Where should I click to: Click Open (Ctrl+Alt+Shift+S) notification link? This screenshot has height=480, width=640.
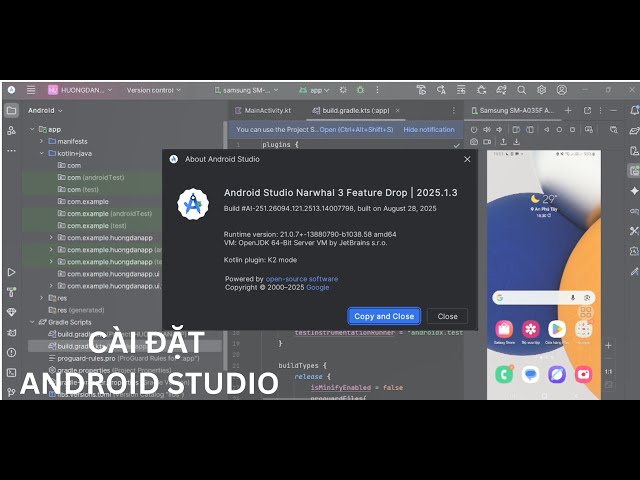click(356, 129)
